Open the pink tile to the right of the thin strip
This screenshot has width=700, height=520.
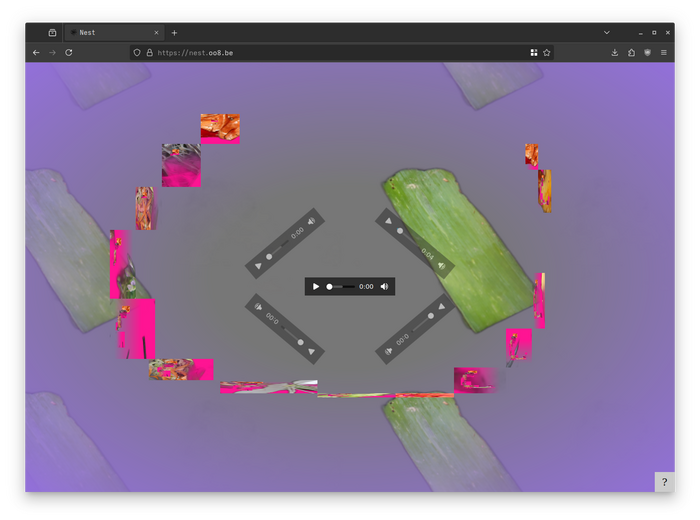475,380
